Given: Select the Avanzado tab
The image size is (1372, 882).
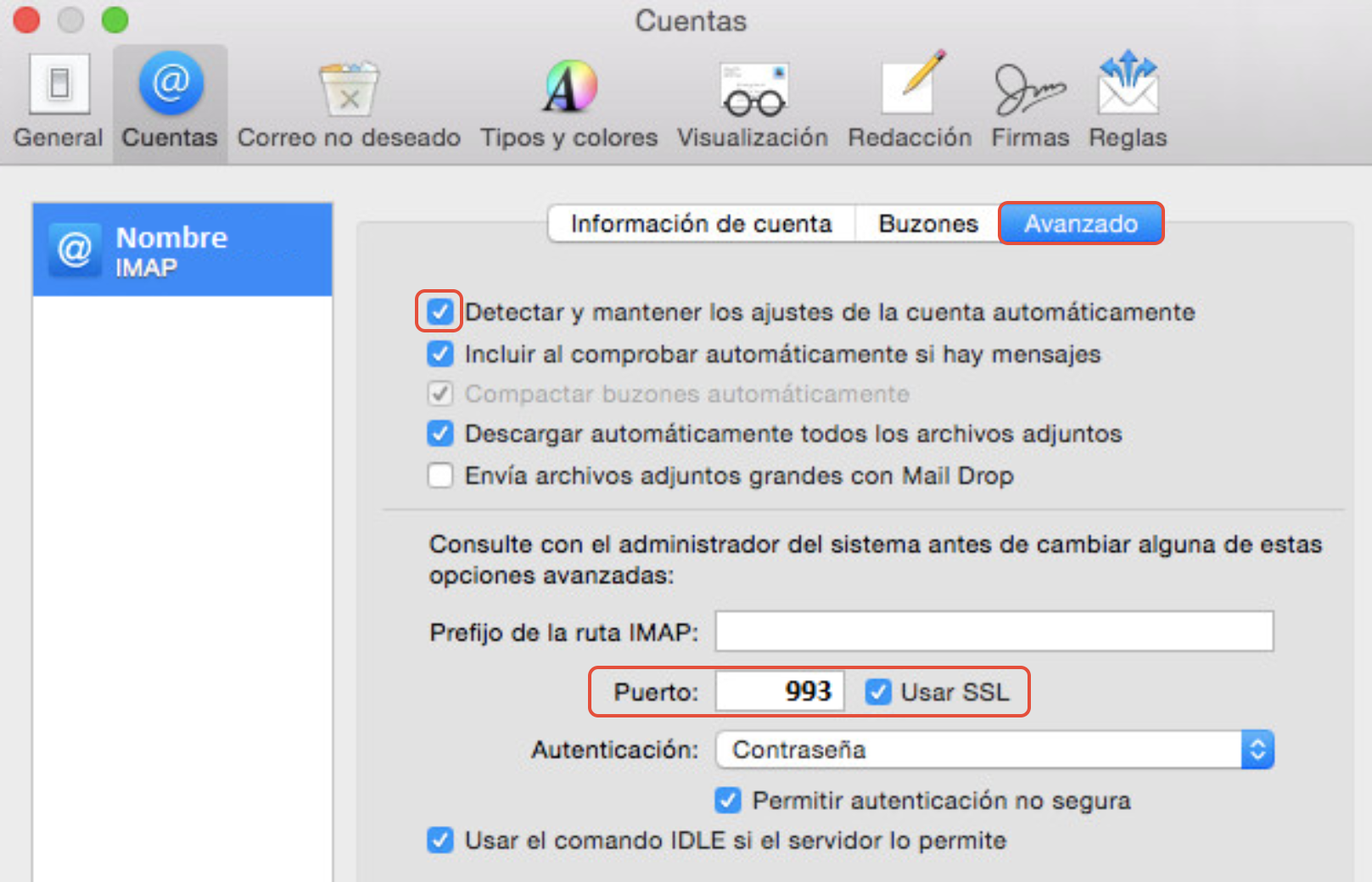Looking at the screenshot, I should [1080, 224].
